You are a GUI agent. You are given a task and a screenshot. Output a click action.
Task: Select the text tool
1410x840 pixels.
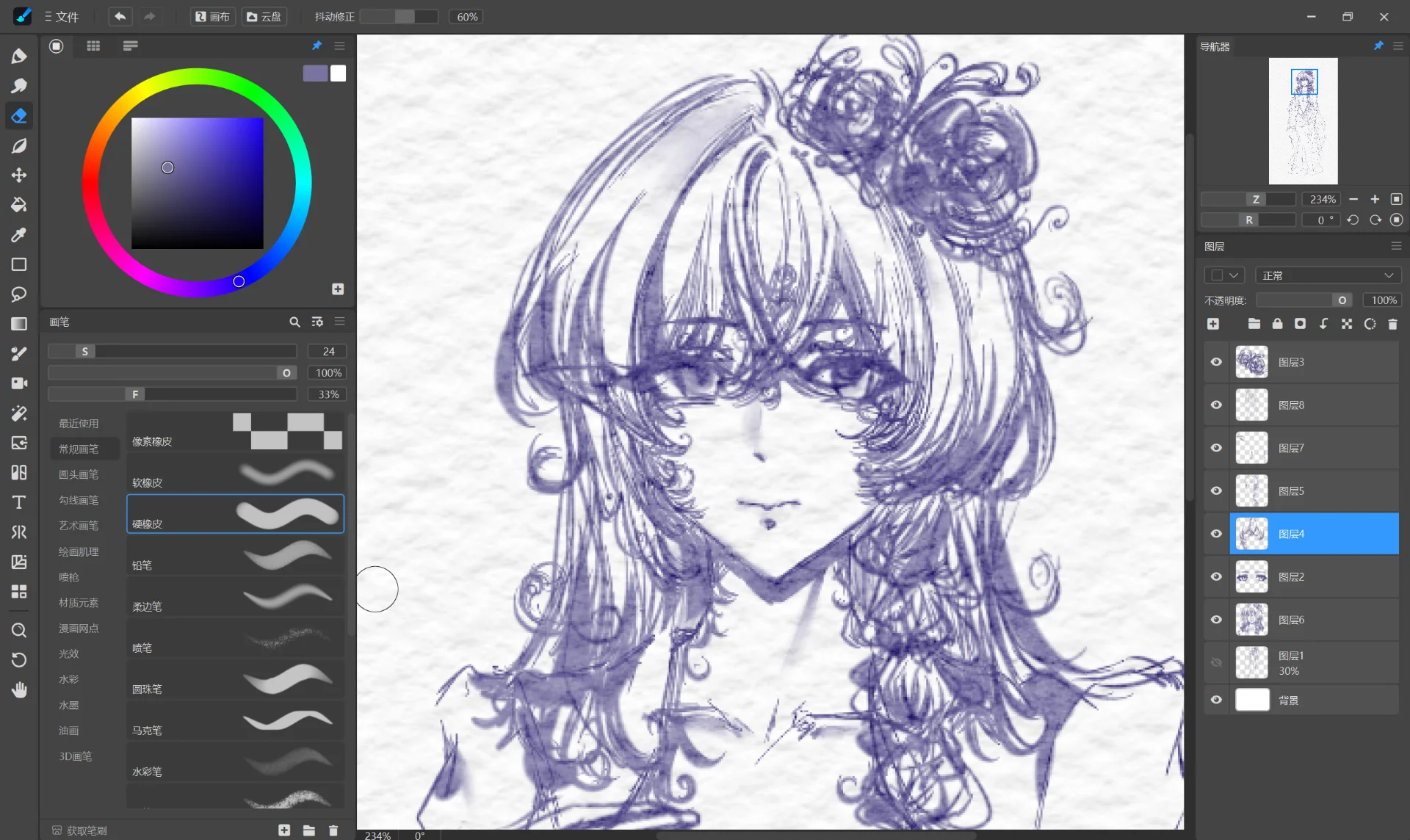tap(19, 502)
